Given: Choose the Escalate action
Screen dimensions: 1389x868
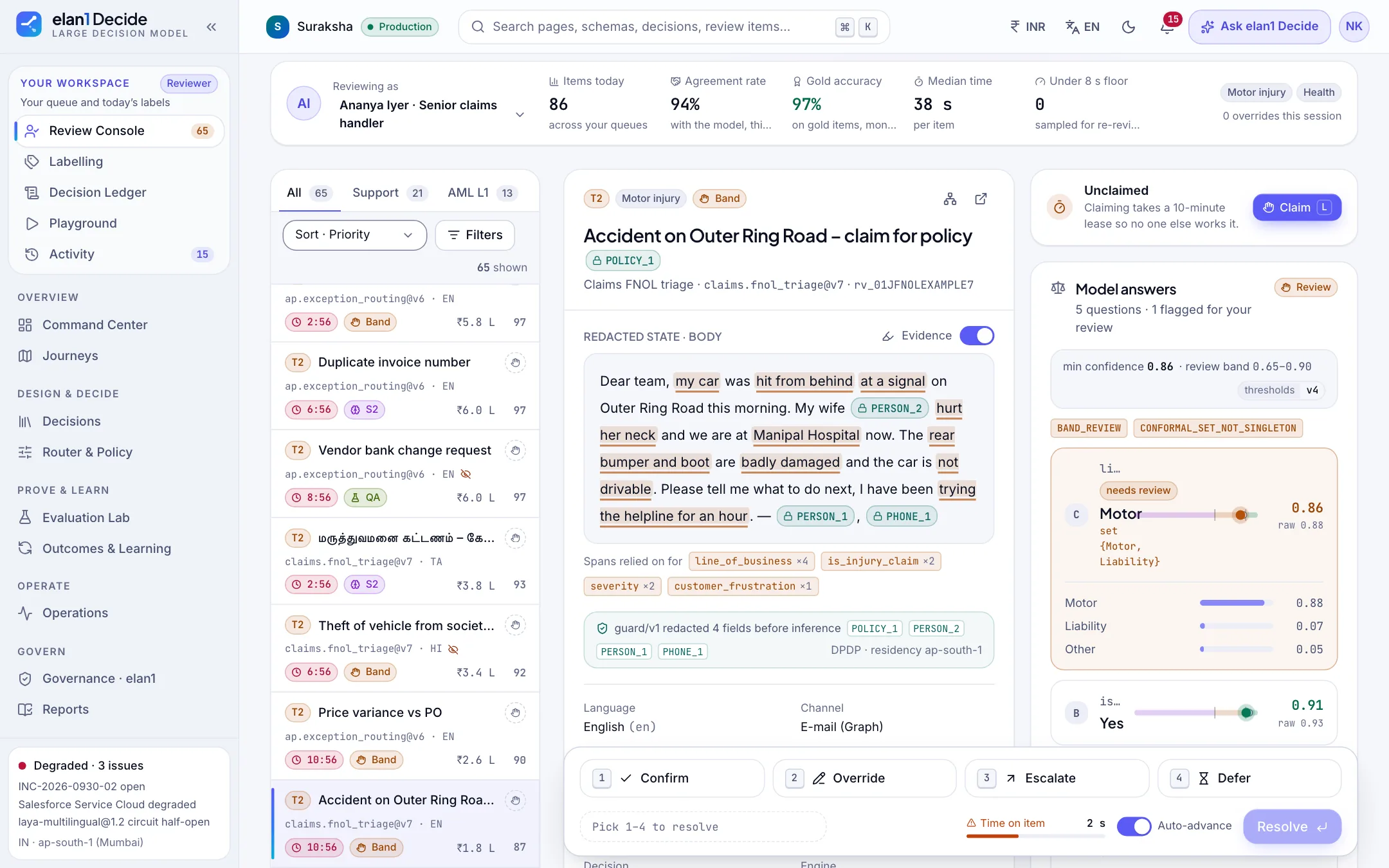Looking at the screenshot, I should pos(1057,778).
